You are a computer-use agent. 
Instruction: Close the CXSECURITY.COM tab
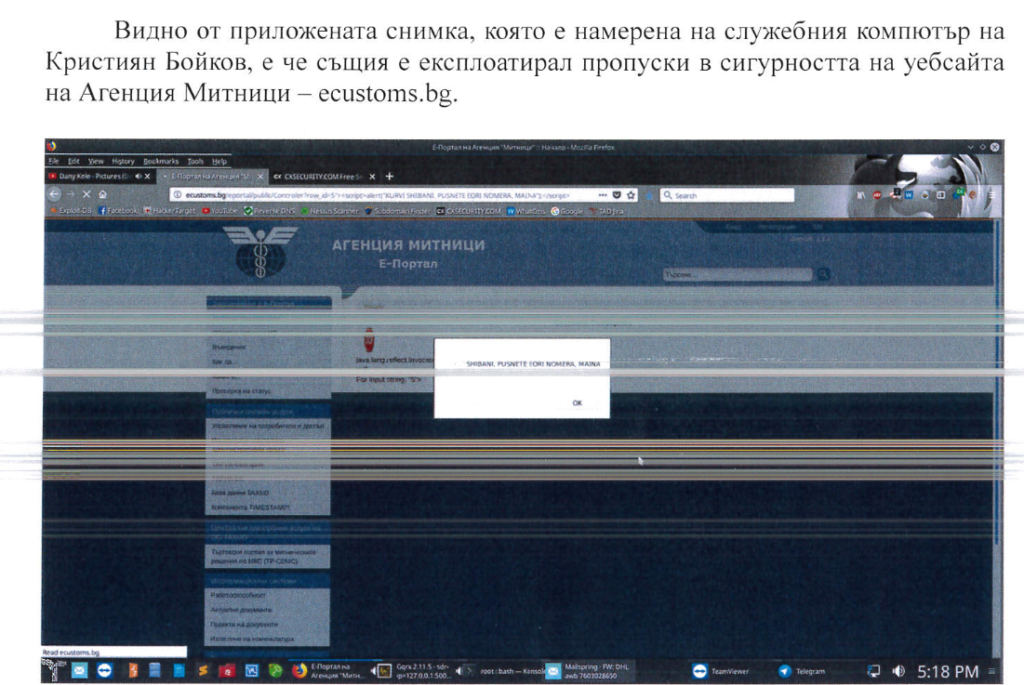372,176
